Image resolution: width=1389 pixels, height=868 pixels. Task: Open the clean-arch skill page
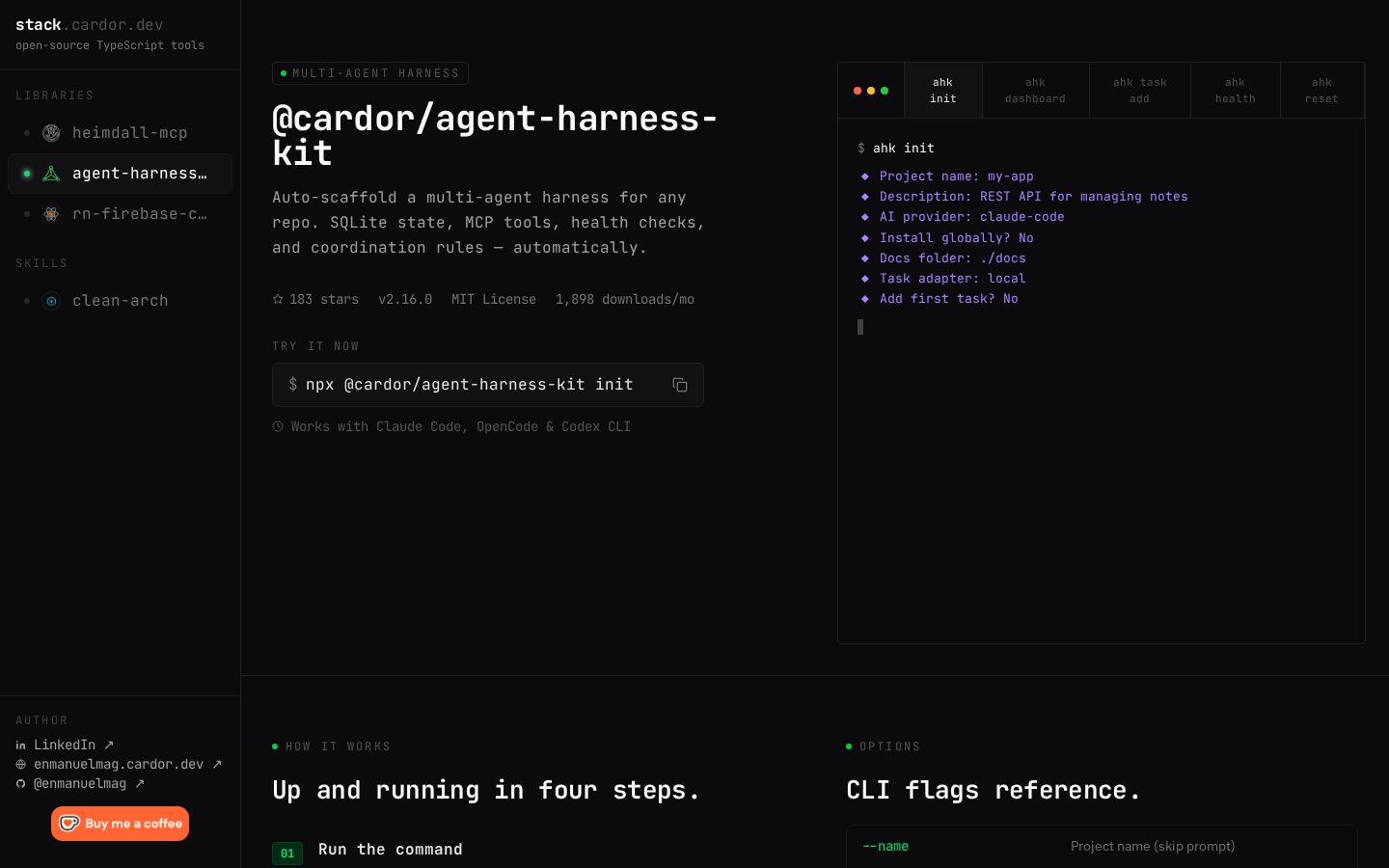[x=120, y=301]
